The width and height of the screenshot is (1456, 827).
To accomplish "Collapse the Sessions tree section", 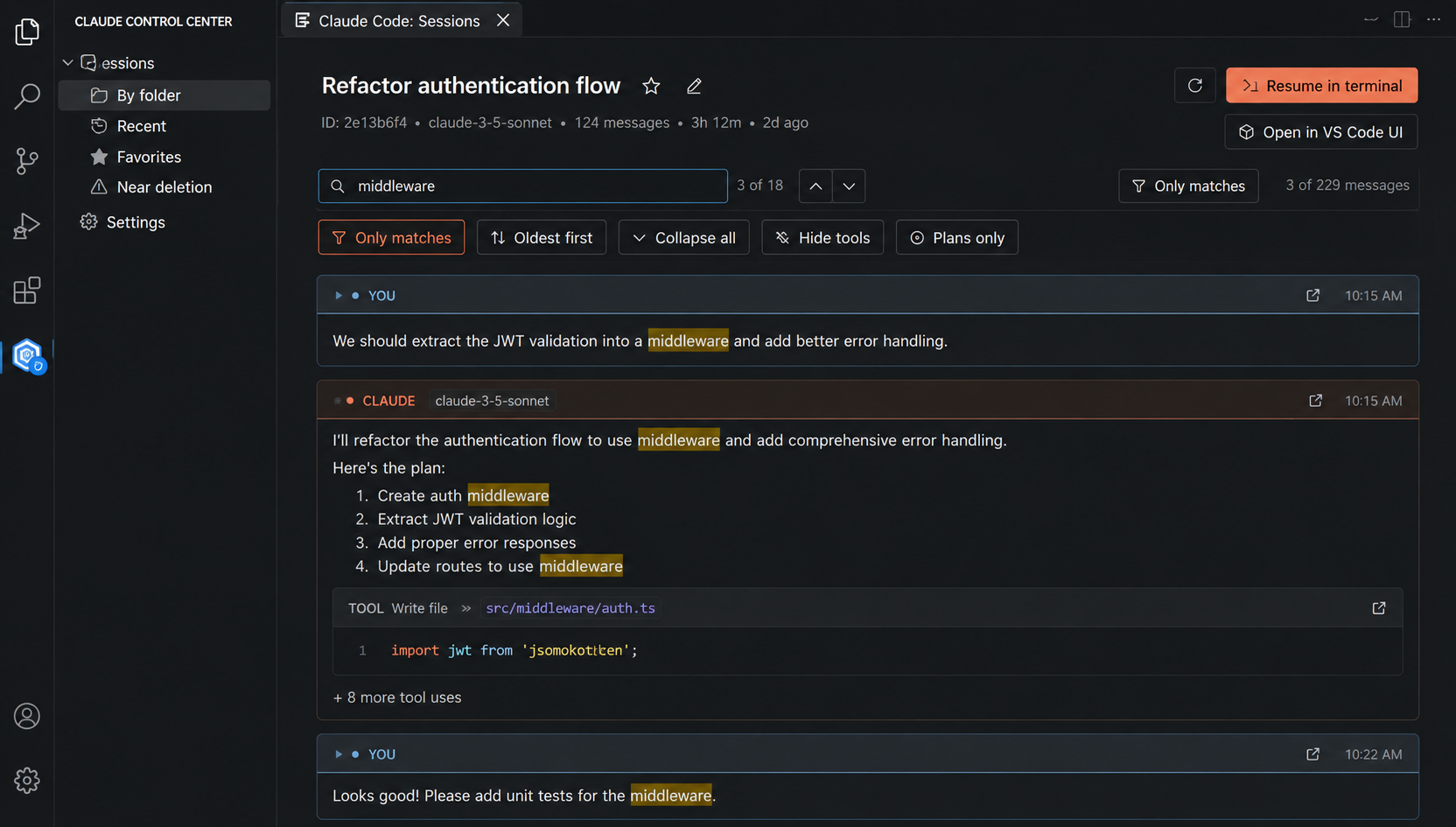I will tap(67, 63).
